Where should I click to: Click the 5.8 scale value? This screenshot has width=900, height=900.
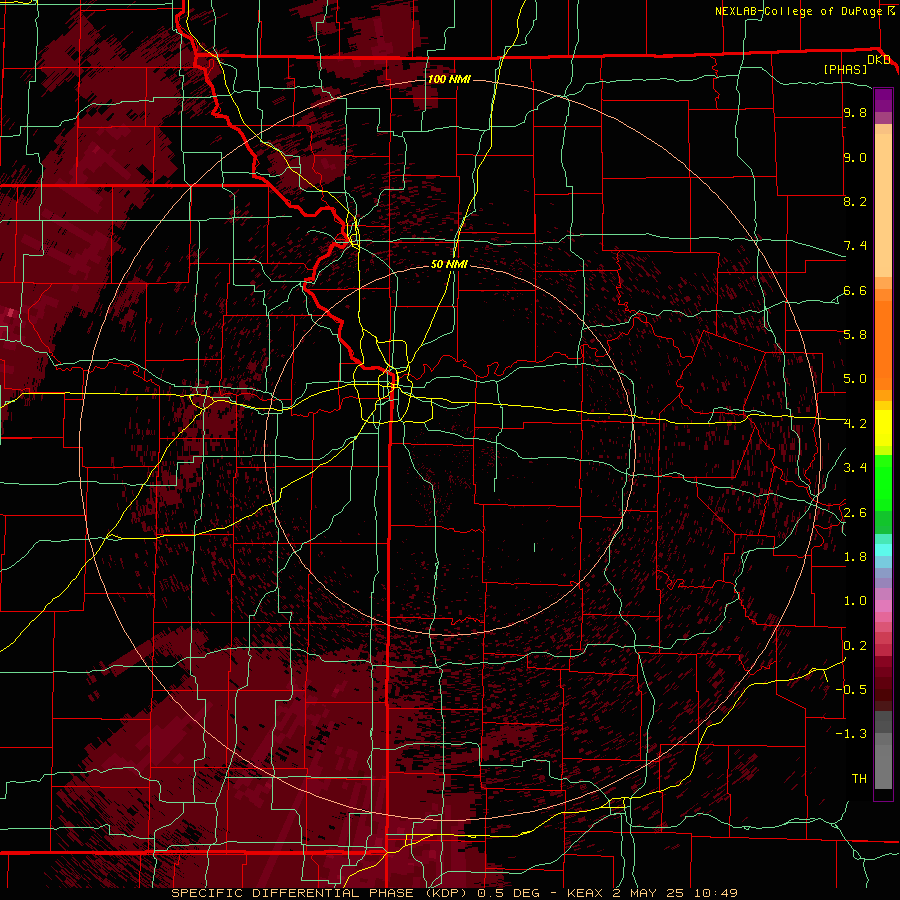click(x=855, y=335)
